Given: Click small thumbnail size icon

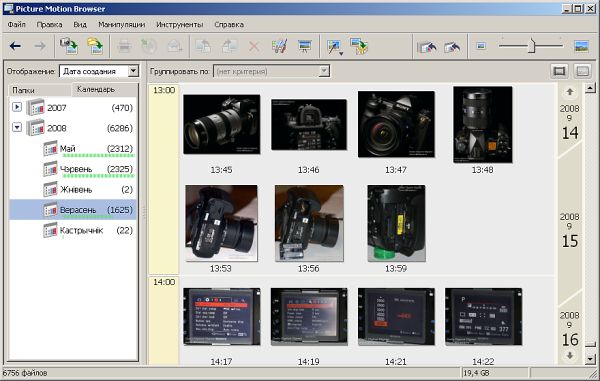Looking at the screenshot, I should coord(481,46).
